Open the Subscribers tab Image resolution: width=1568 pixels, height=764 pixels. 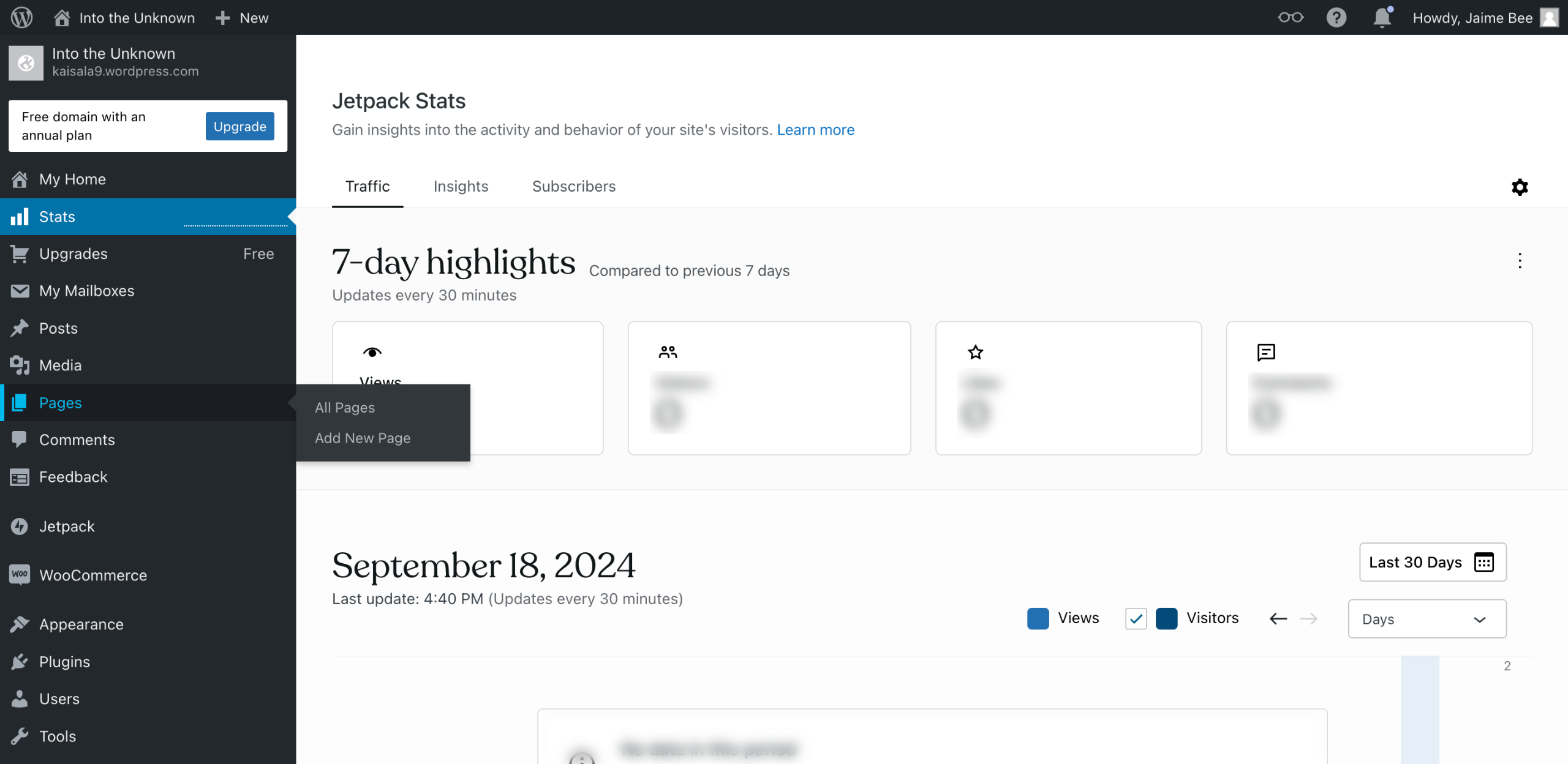(x=573, y=186)
